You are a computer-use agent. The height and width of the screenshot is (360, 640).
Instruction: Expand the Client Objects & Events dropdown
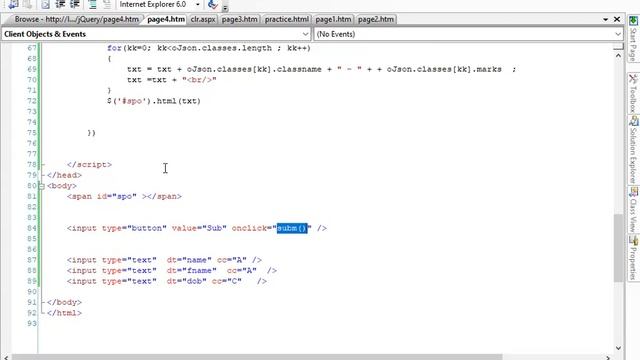click(x=305, y=34)
